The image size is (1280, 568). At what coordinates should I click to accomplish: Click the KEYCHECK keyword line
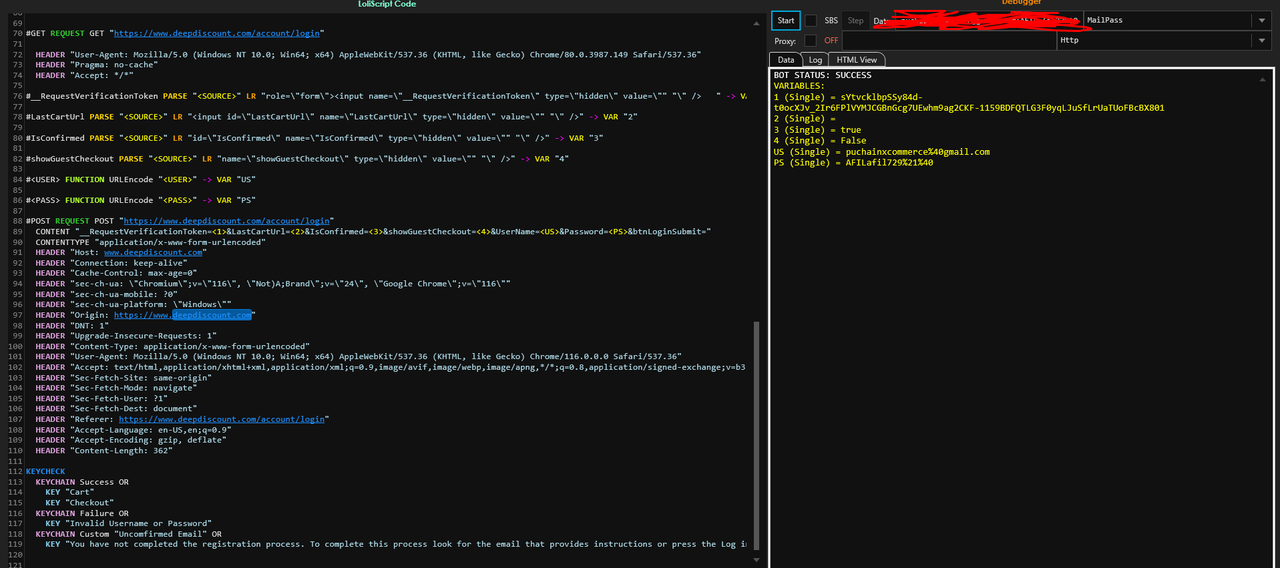click(45, 471)
